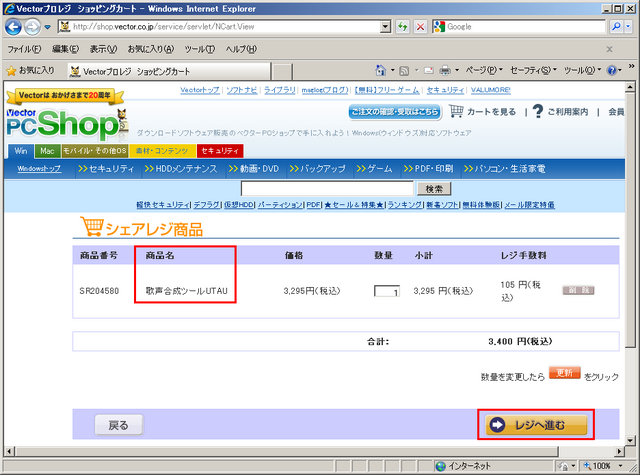Select the モバイル・その他OS tab

click(95, 151)
